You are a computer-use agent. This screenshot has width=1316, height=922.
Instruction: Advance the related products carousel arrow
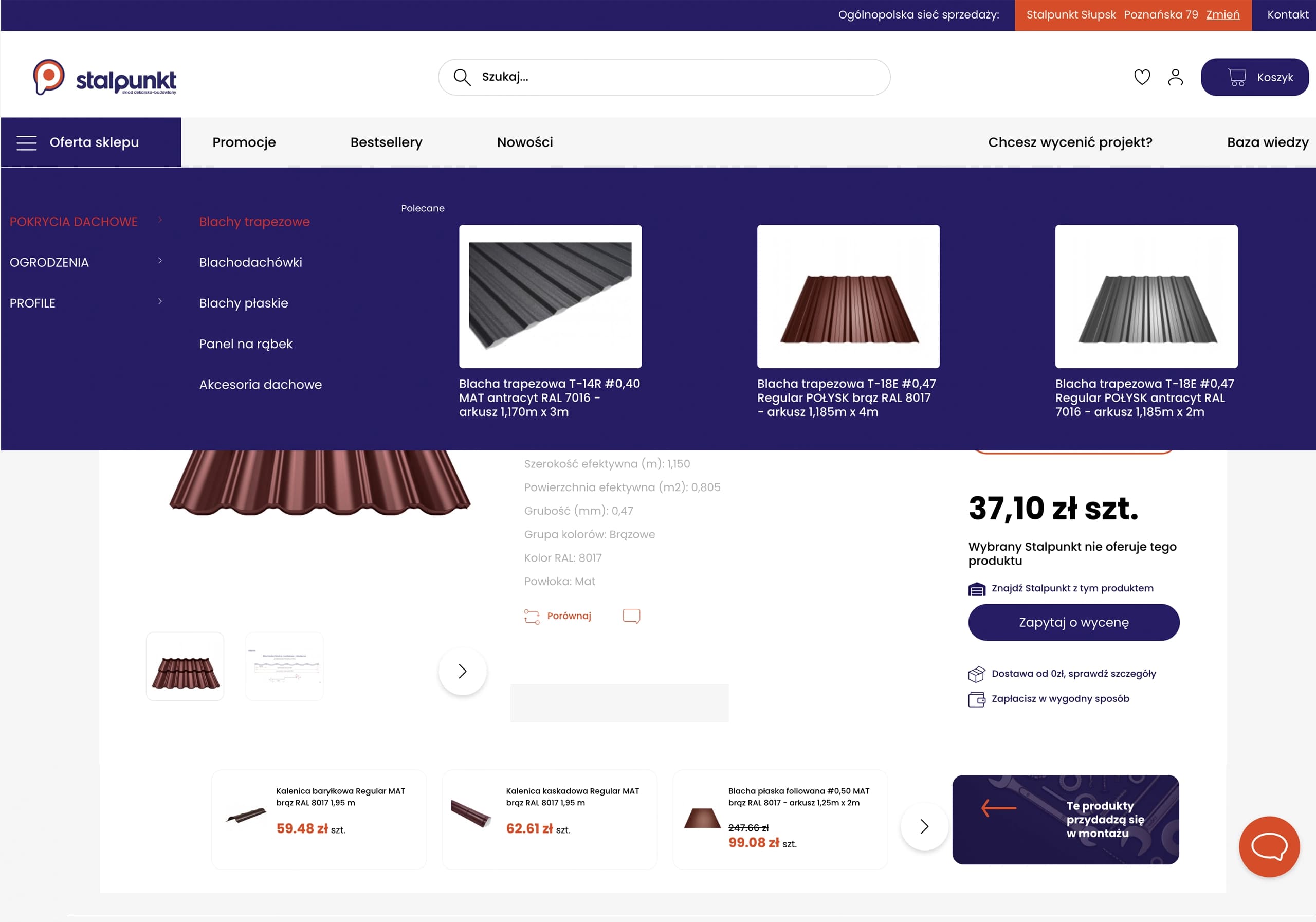tap(924, 826)
